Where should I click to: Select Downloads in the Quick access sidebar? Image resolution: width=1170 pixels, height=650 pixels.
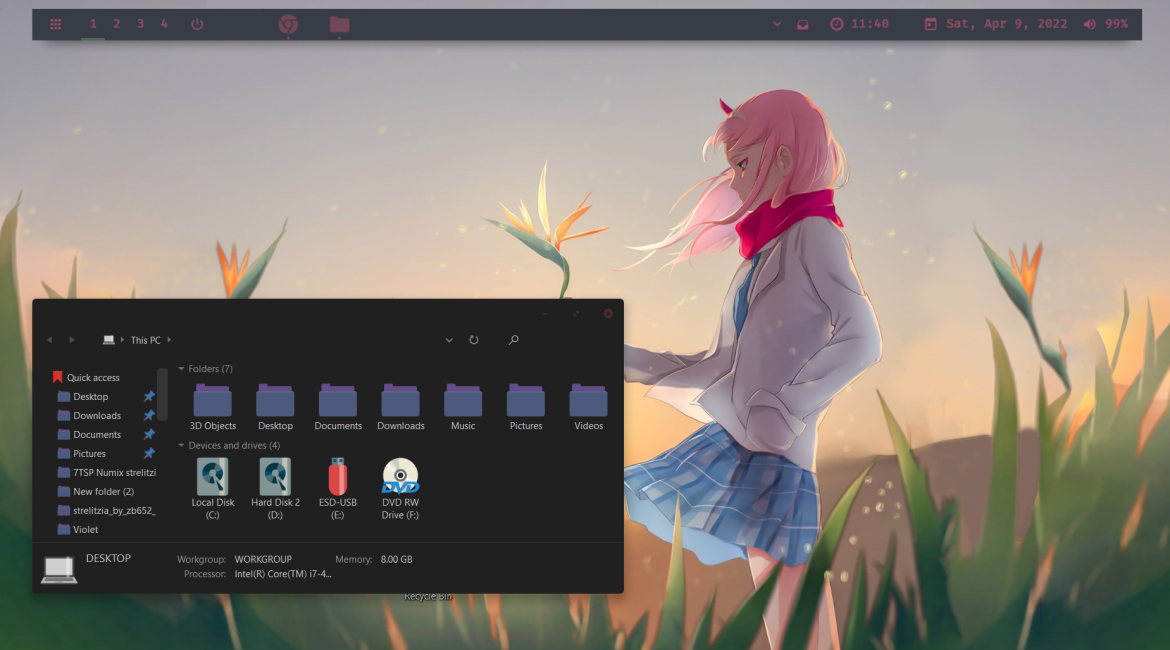coord(97,416)
